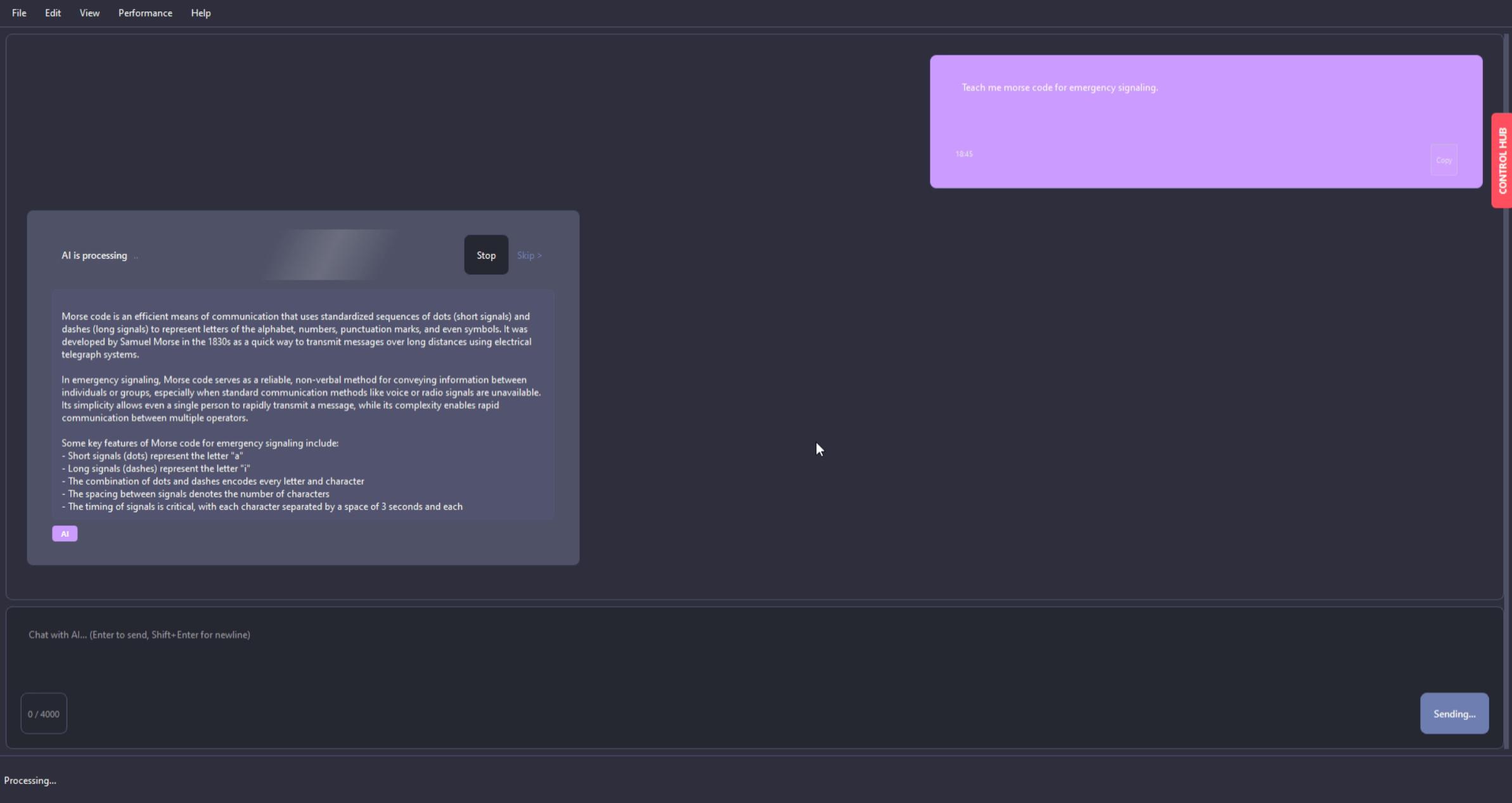Open the View menu

89,13
